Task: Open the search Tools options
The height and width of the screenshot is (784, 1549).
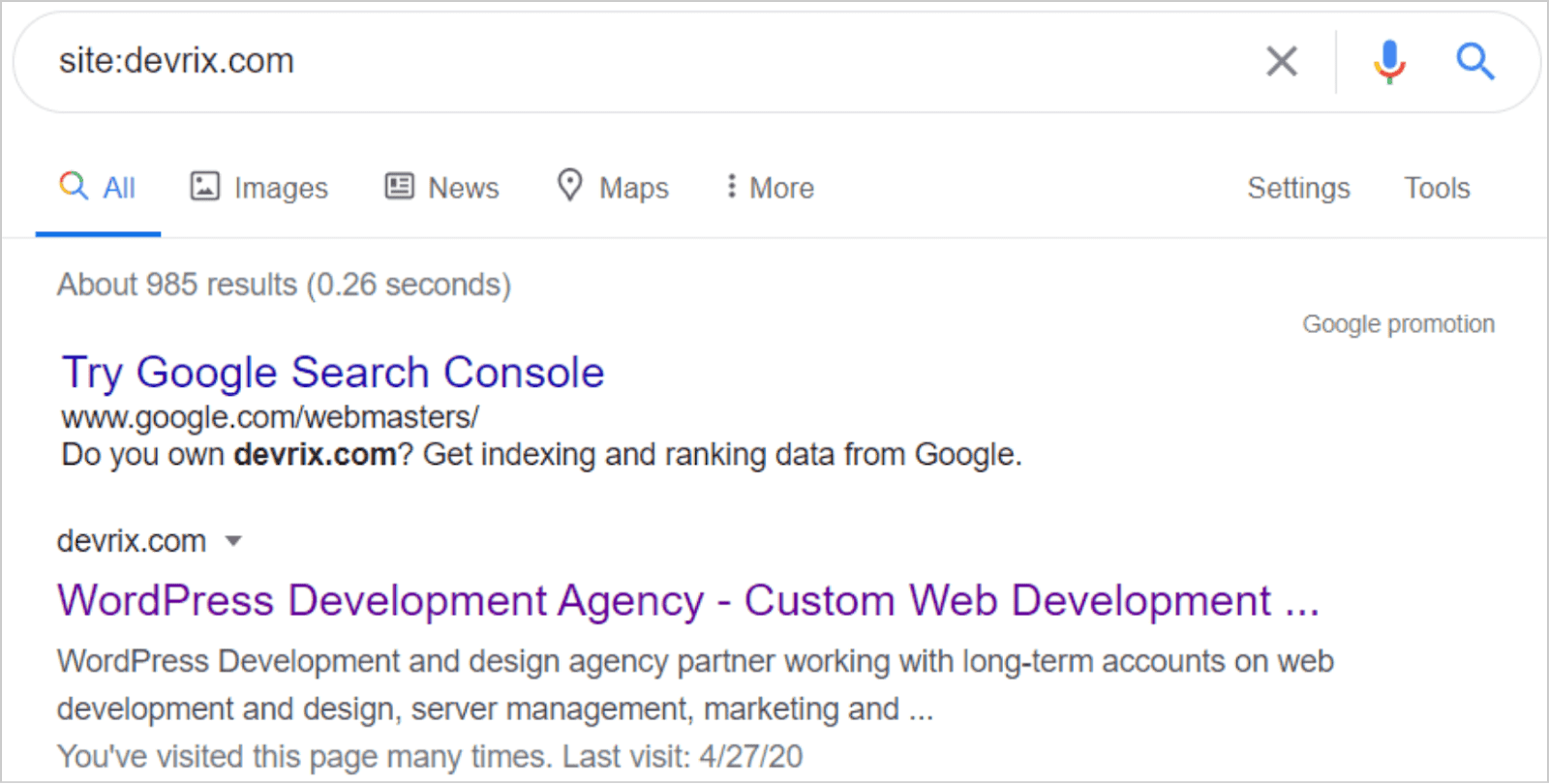Action: (x=1437, y=188)
